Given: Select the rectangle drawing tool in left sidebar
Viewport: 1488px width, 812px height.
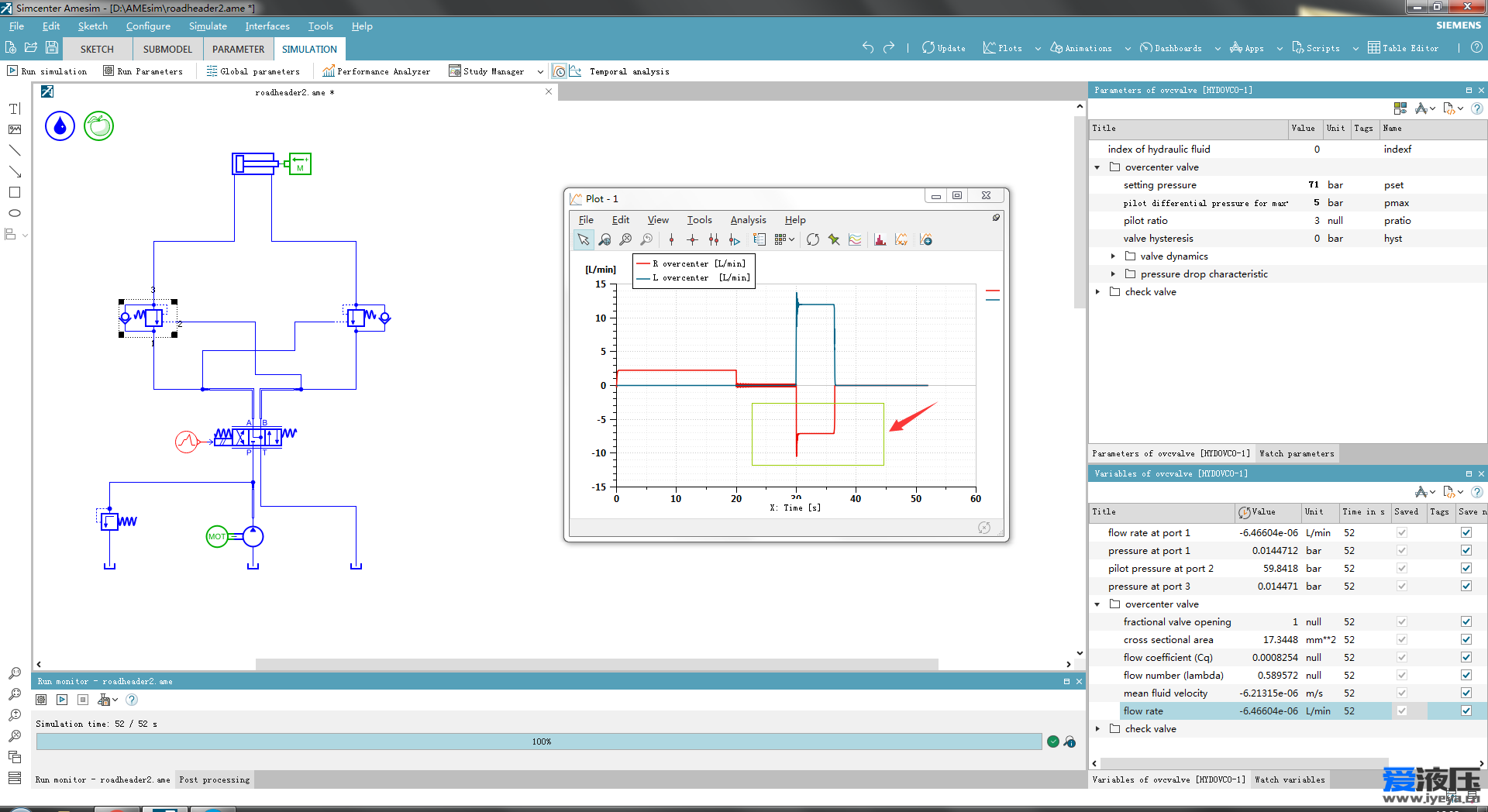Looking at the screenshot, I should point(15,192).
